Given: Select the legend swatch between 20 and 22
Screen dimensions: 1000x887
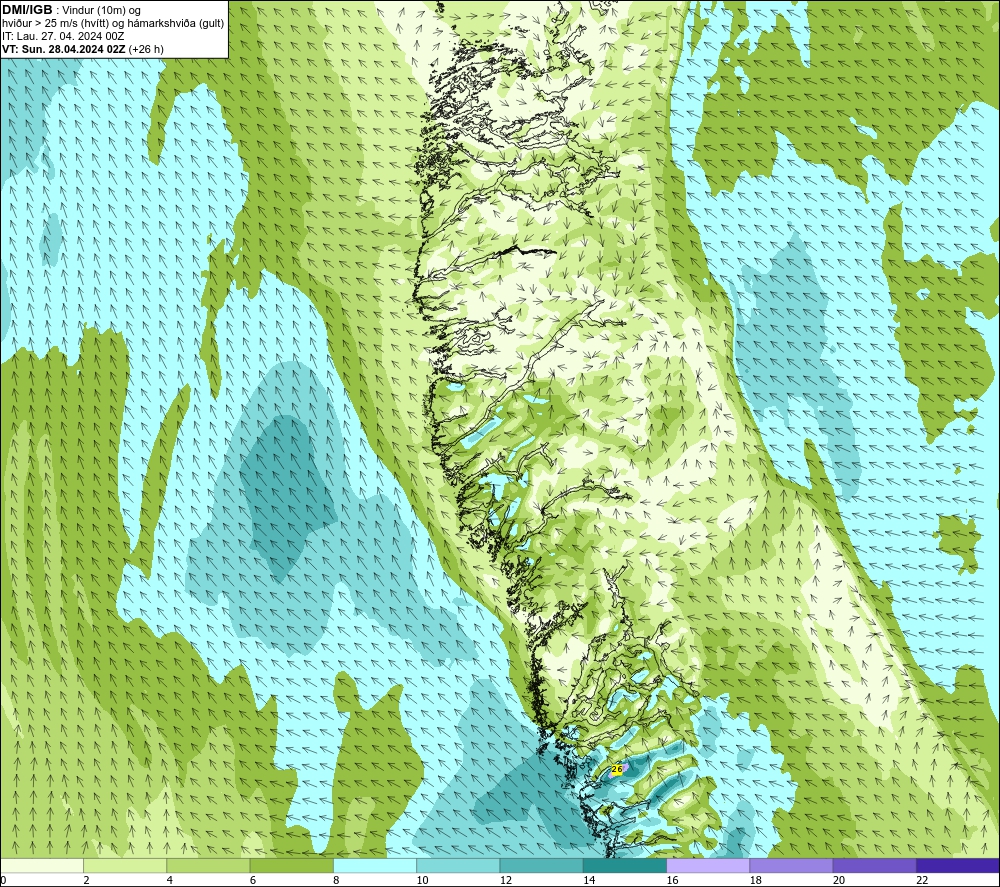Looking at the screenshot, I should point(874,865).
